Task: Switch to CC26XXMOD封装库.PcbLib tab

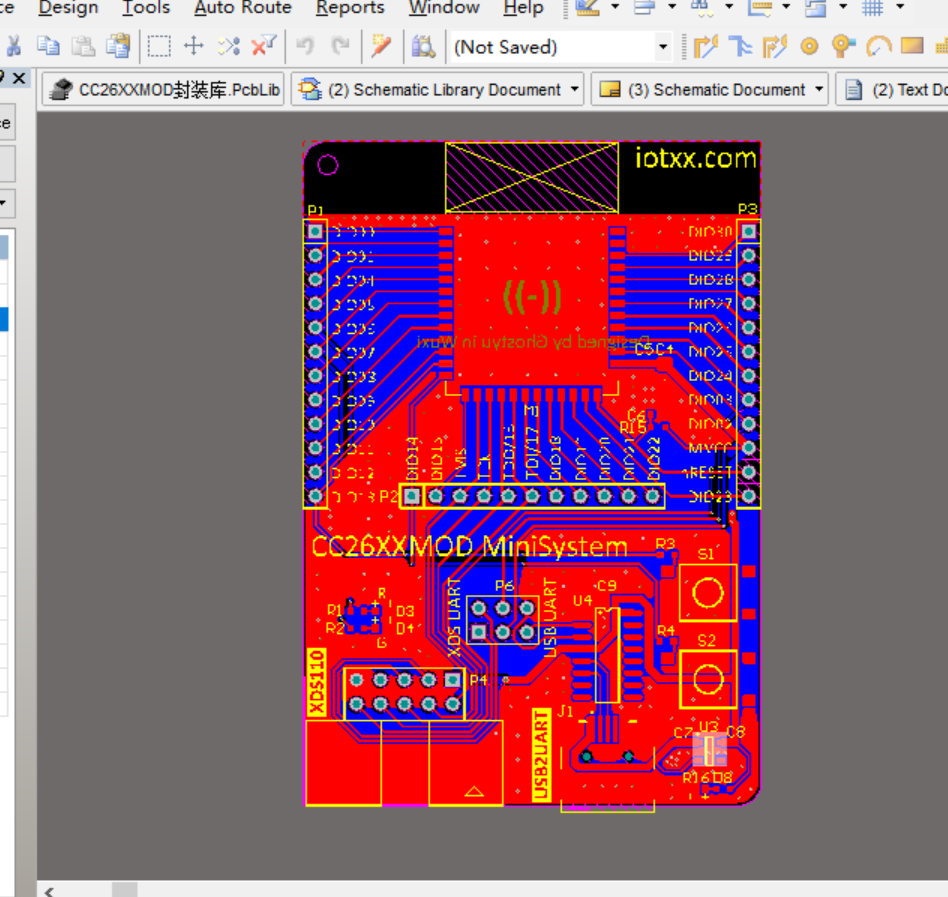Action: [x=163, y=89]
